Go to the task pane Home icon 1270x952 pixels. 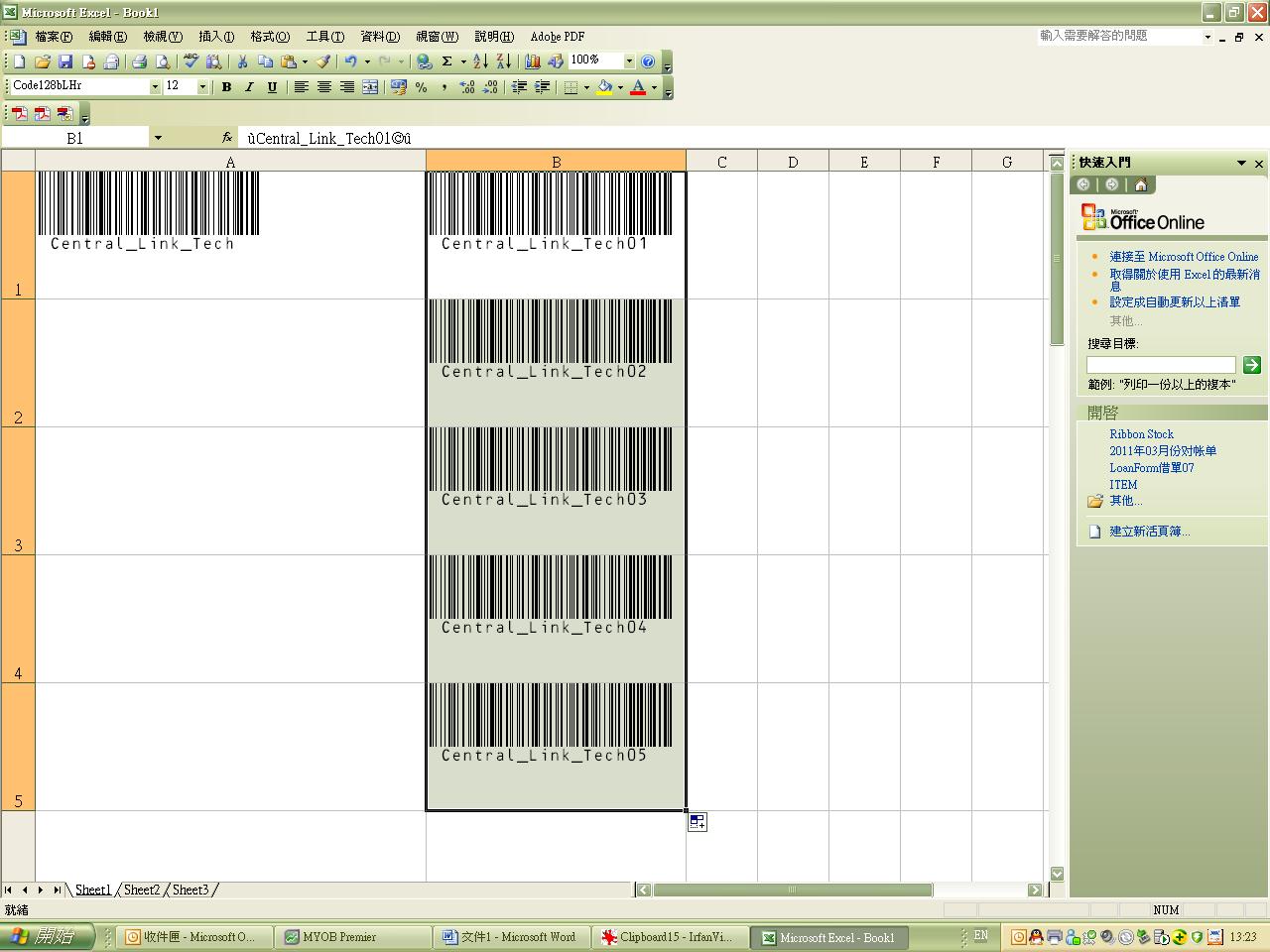(x=1141, y=184)
